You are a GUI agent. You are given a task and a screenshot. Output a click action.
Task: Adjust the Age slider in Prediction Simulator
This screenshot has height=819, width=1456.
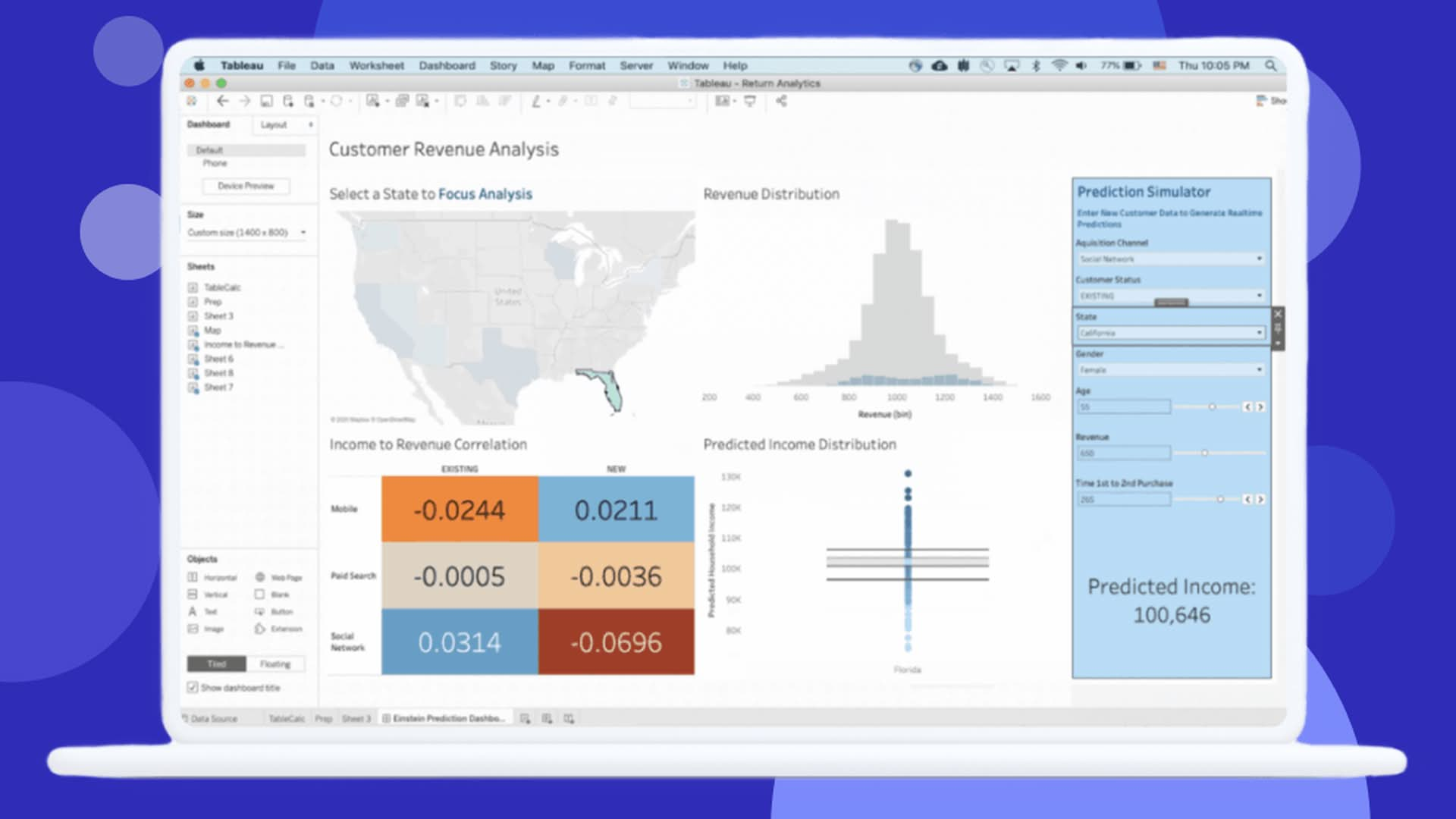(1211, 407)
